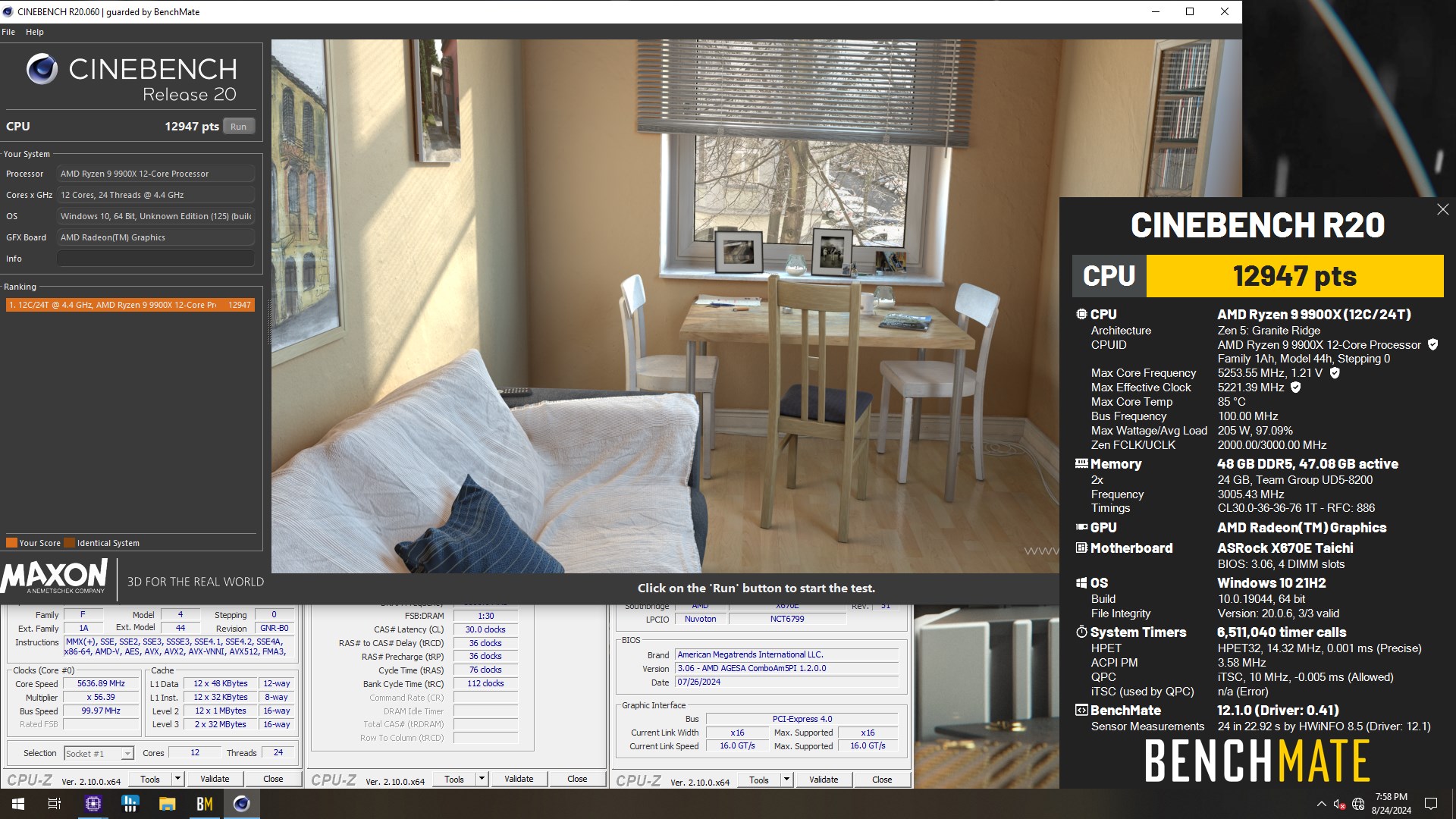This screenshot has height=819, width=1456.
Task: Click CAS# Latency value 30.0 clocks
Action: tap(485, 629)
